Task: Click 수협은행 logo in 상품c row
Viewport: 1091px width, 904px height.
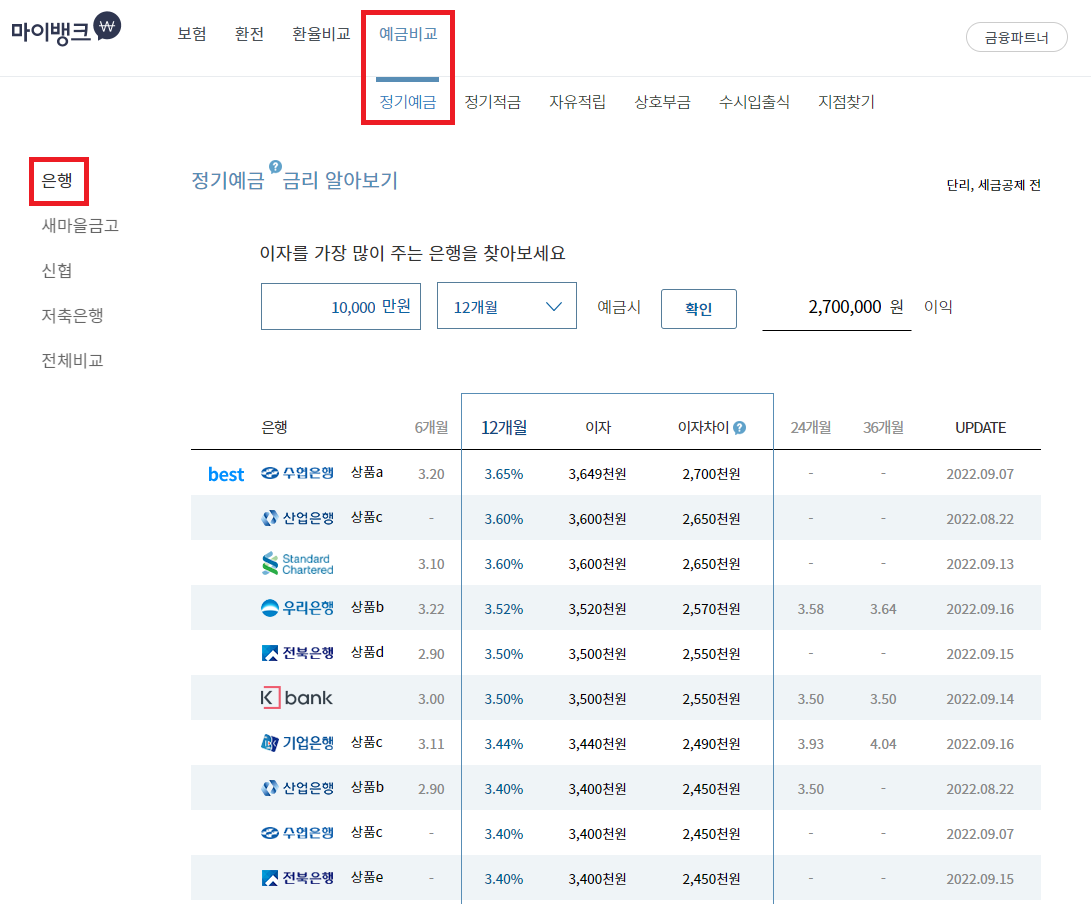Action: click(297, 833)
